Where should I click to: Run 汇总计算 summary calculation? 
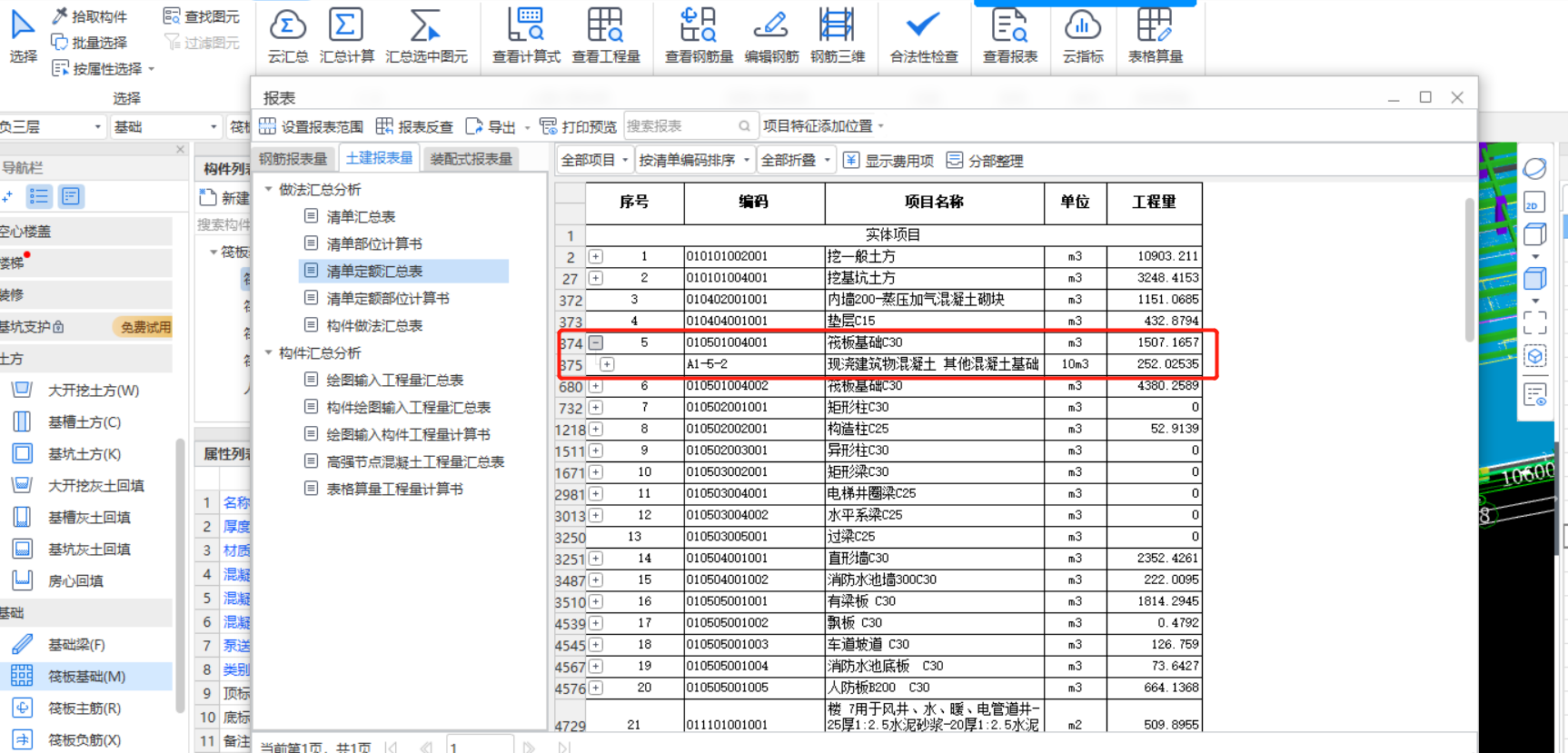346,36
